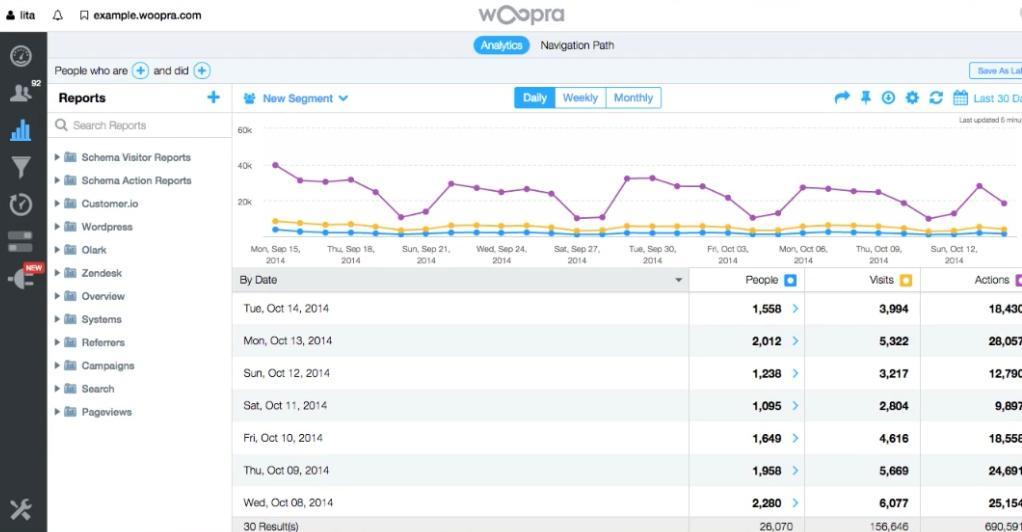Open the wrench and screwdriver settings icon
The width and height of the screenshot is (1022, 532).
coord(21,509)
